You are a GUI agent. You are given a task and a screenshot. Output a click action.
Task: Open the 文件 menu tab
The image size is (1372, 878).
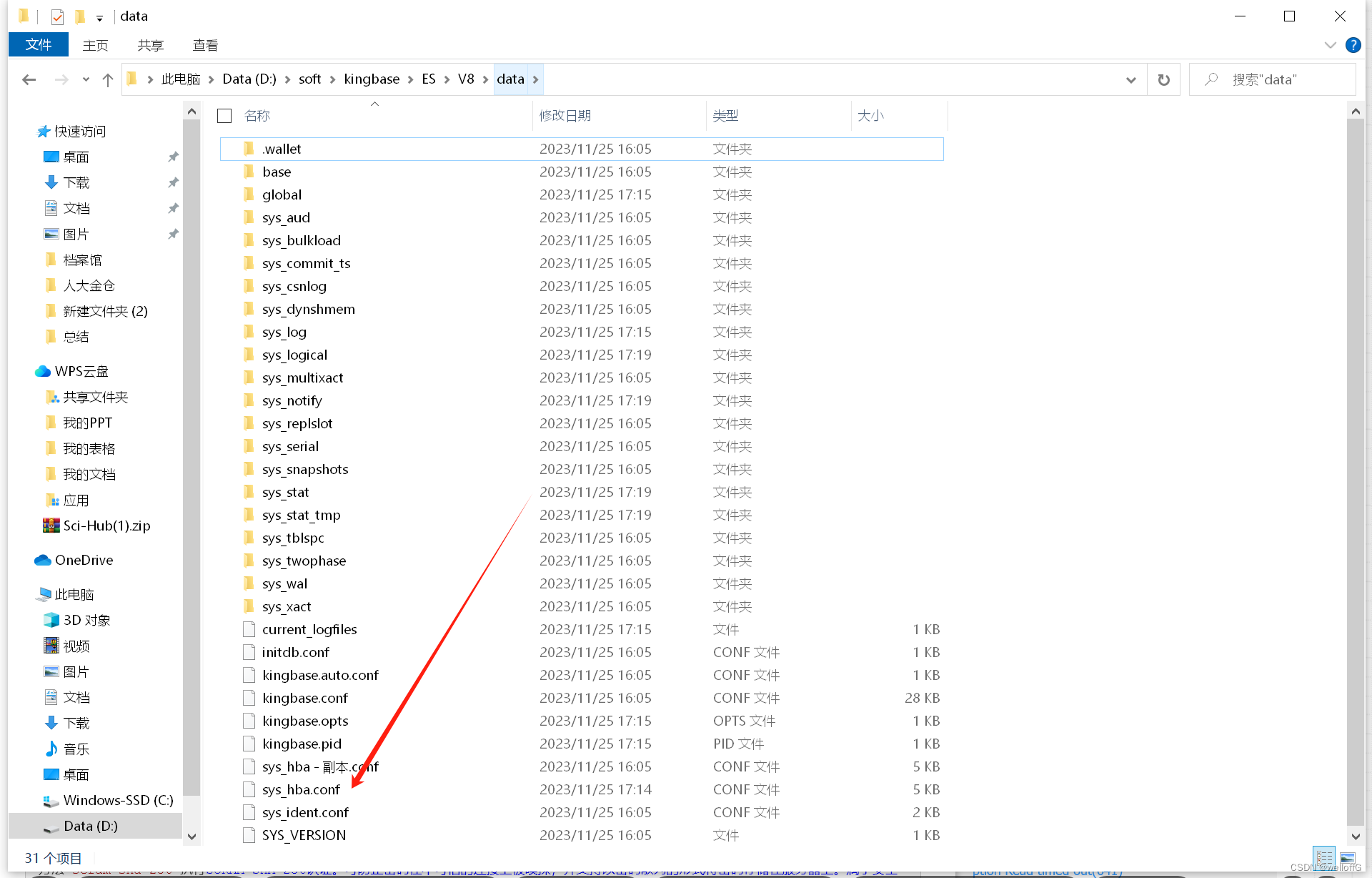pyautogui.click(x=38, y=45)
